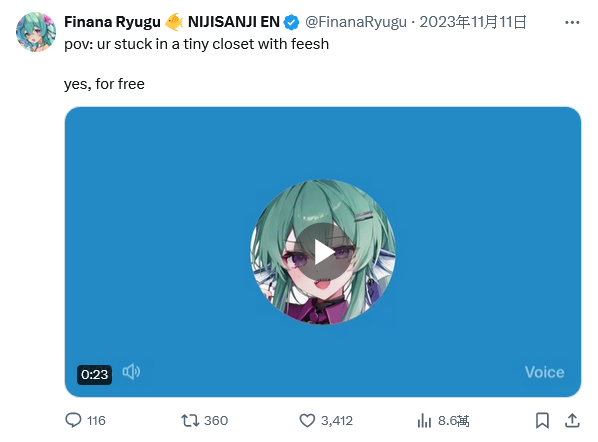The width and height of the screenshot is (598, 442).
Task: Click the Voice label on the player
Action: tap(544, 372)
